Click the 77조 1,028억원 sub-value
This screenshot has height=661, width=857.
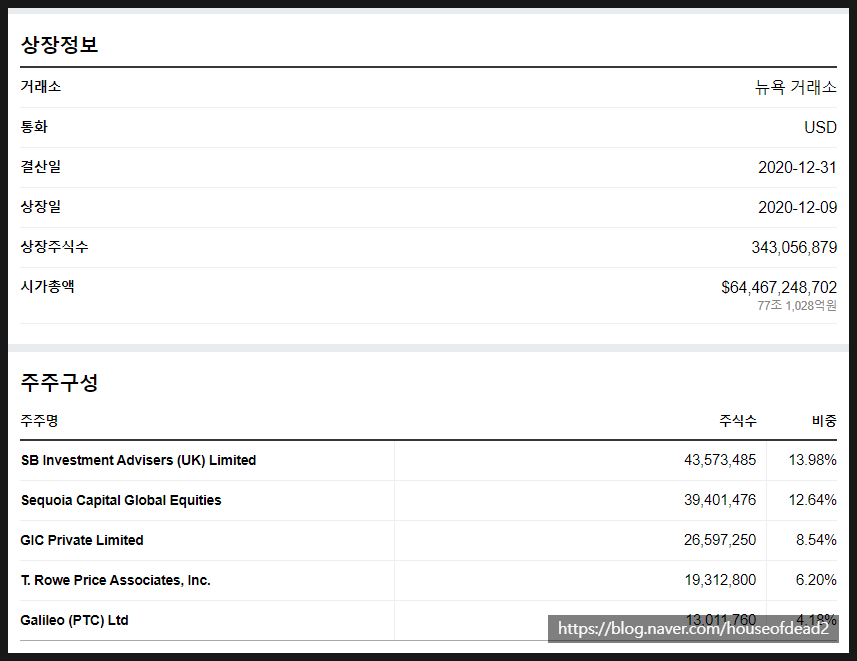point(797,305)
